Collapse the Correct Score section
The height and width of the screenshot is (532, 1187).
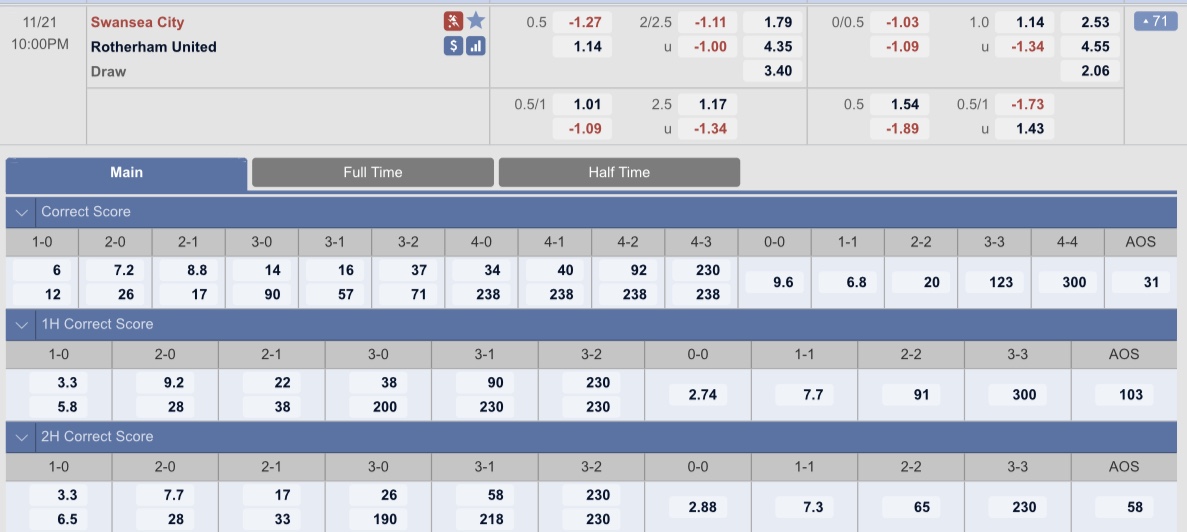coord(21,212)
